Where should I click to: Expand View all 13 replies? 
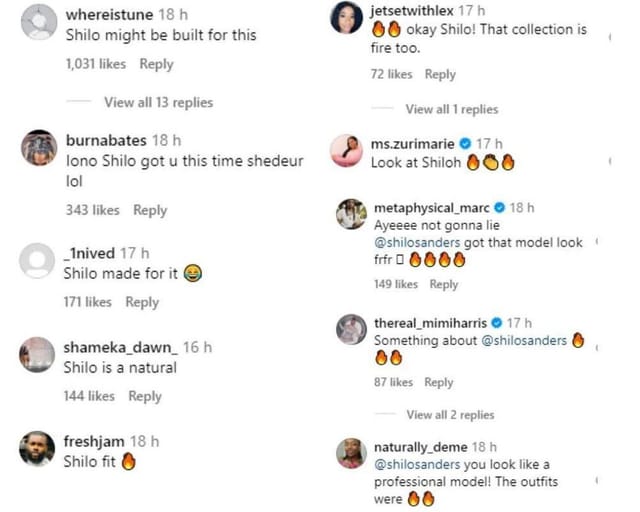point(158,102)
